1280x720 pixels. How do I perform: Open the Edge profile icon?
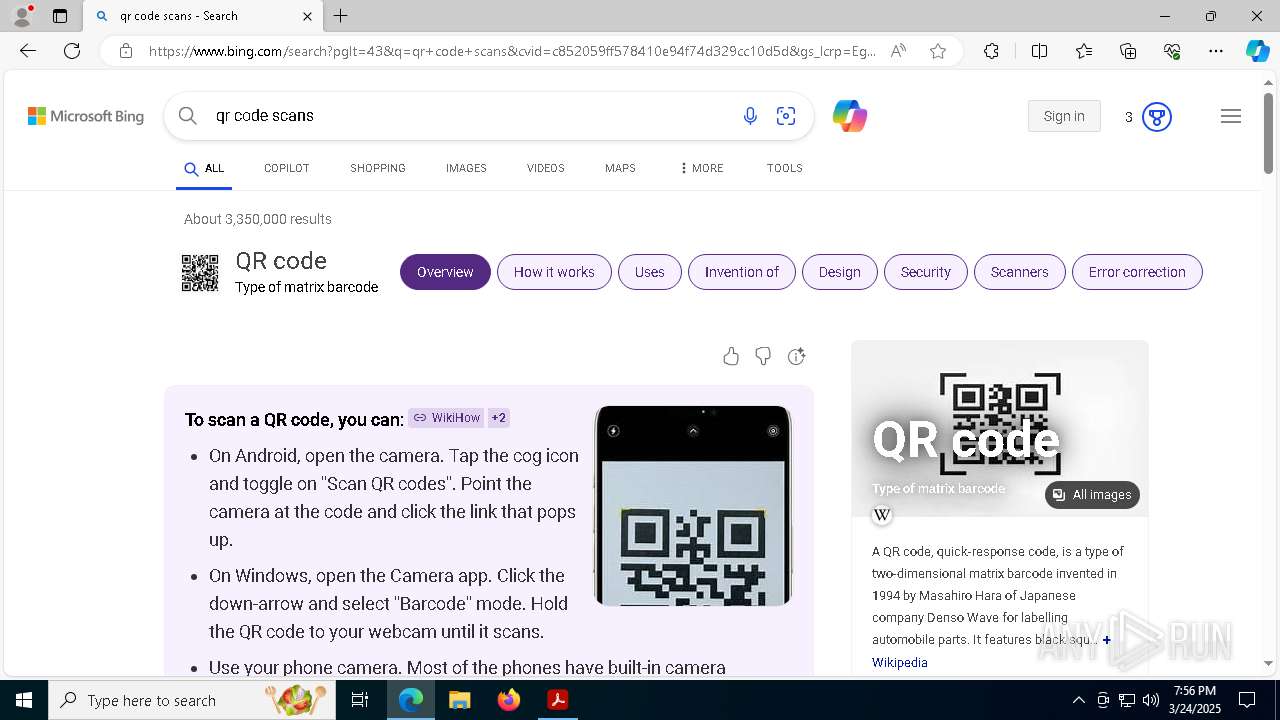point(22,16)
